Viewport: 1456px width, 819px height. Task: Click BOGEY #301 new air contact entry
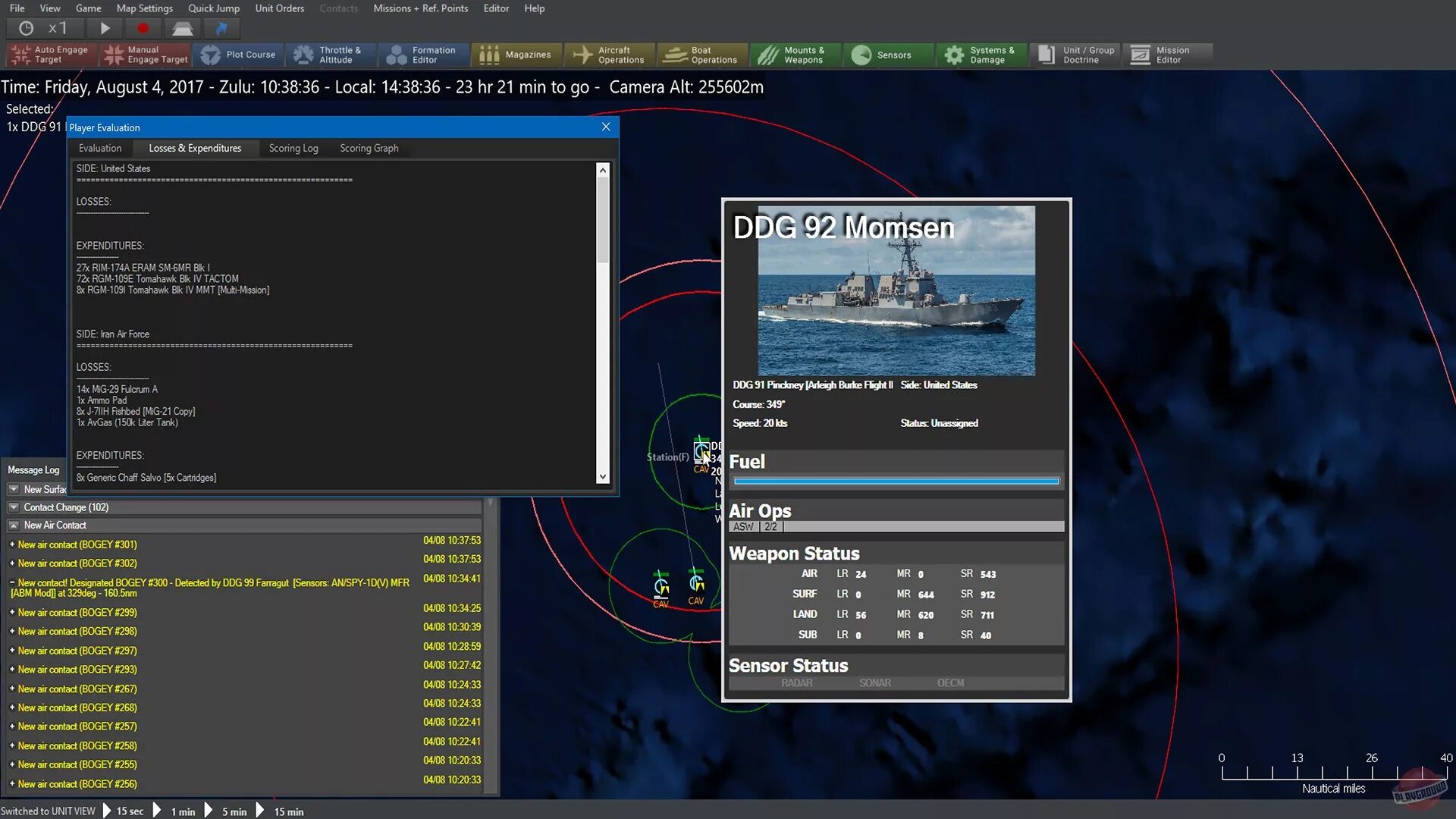click(77, 544)
